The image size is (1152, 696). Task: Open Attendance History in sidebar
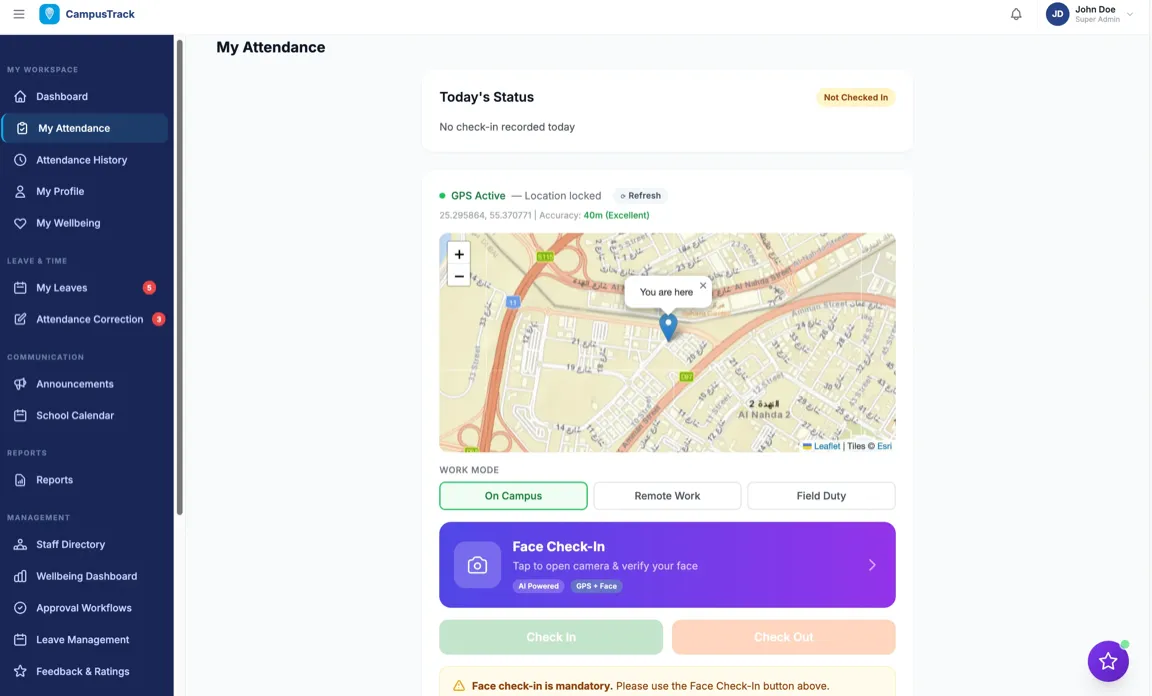pos(81,160)
